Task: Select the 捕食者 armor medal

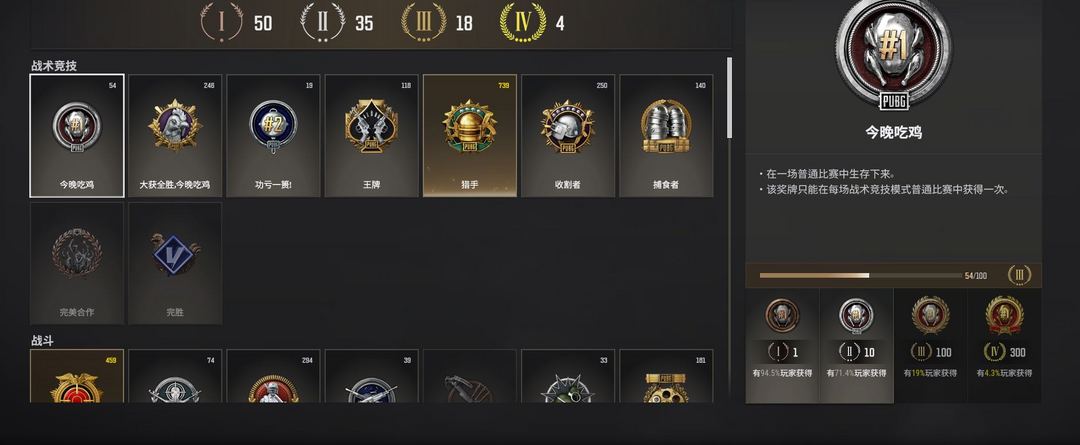Action: coord(666,136)
